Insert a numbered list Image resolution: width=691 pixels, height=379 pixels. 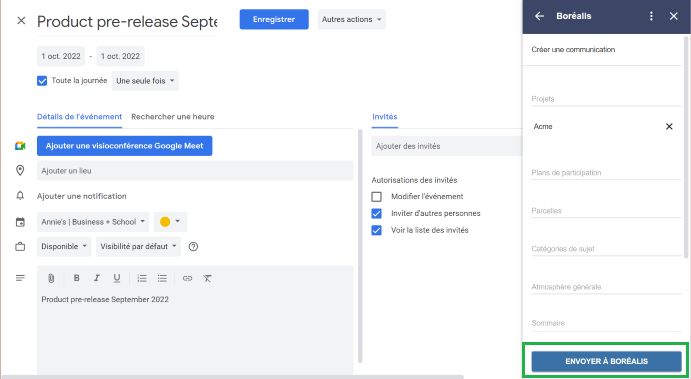coord(142,278)
